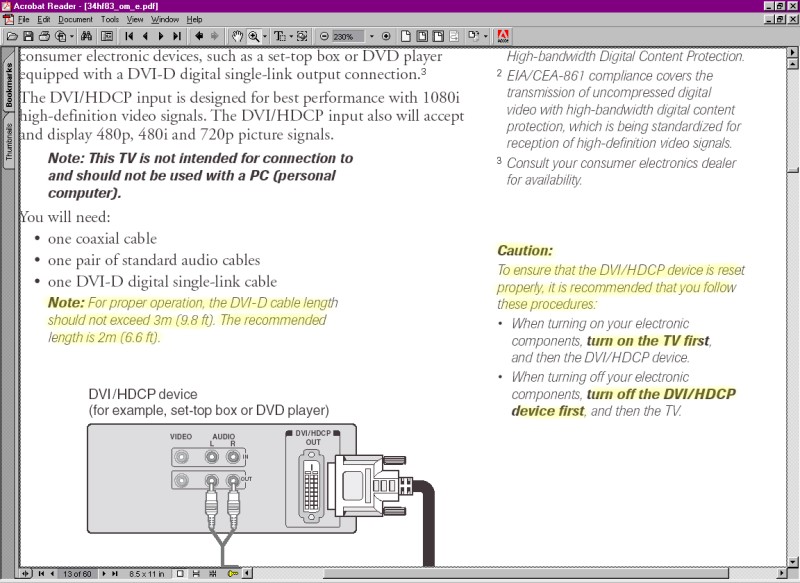
Task: Select the Graphics Select tool
Action: (x=302, y=36)
